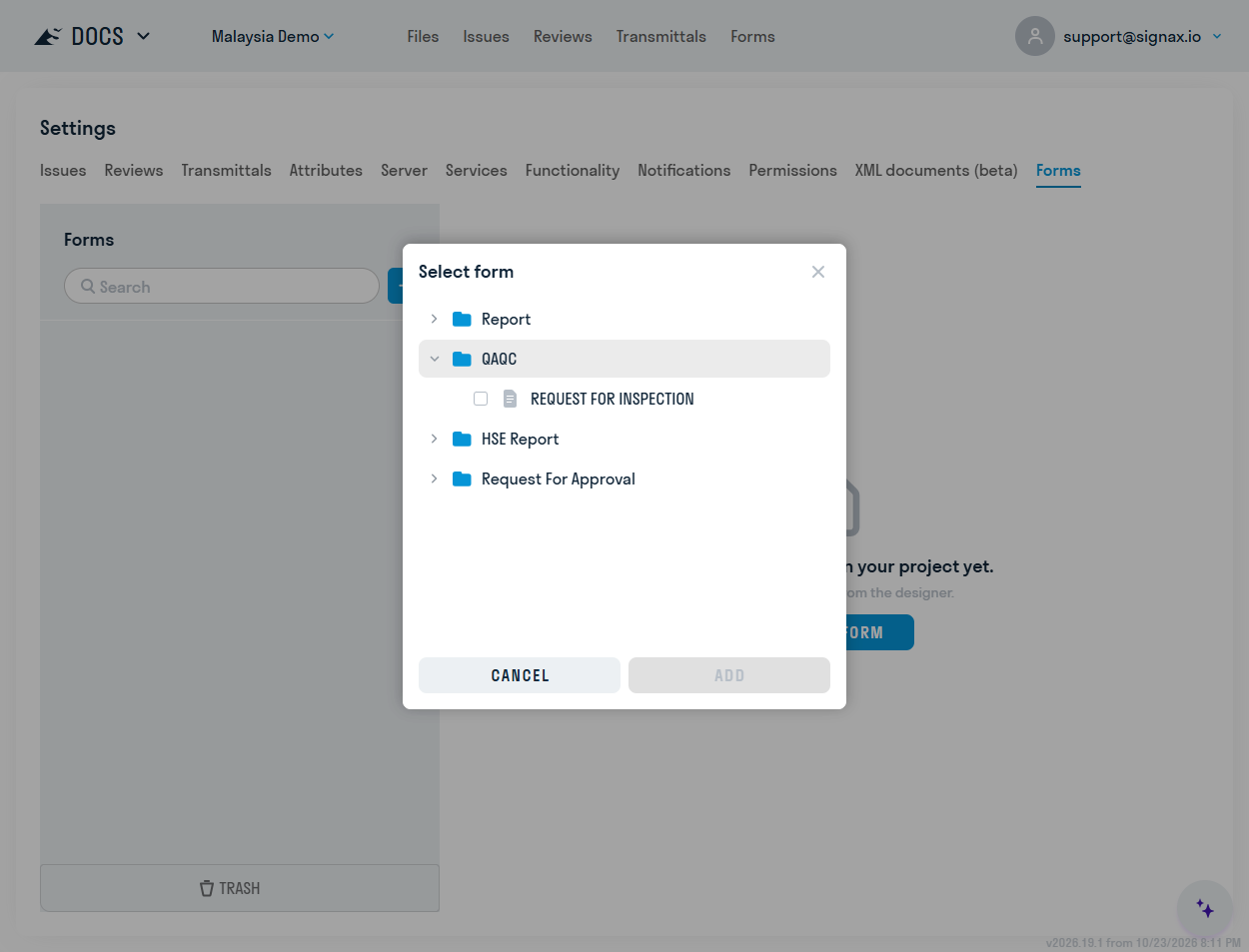Screen dimensions: 1249x952
Task: Check the REQUEST FOR INSPECTION checkbox
Action: pyautogui.click(x=481, y=399)
